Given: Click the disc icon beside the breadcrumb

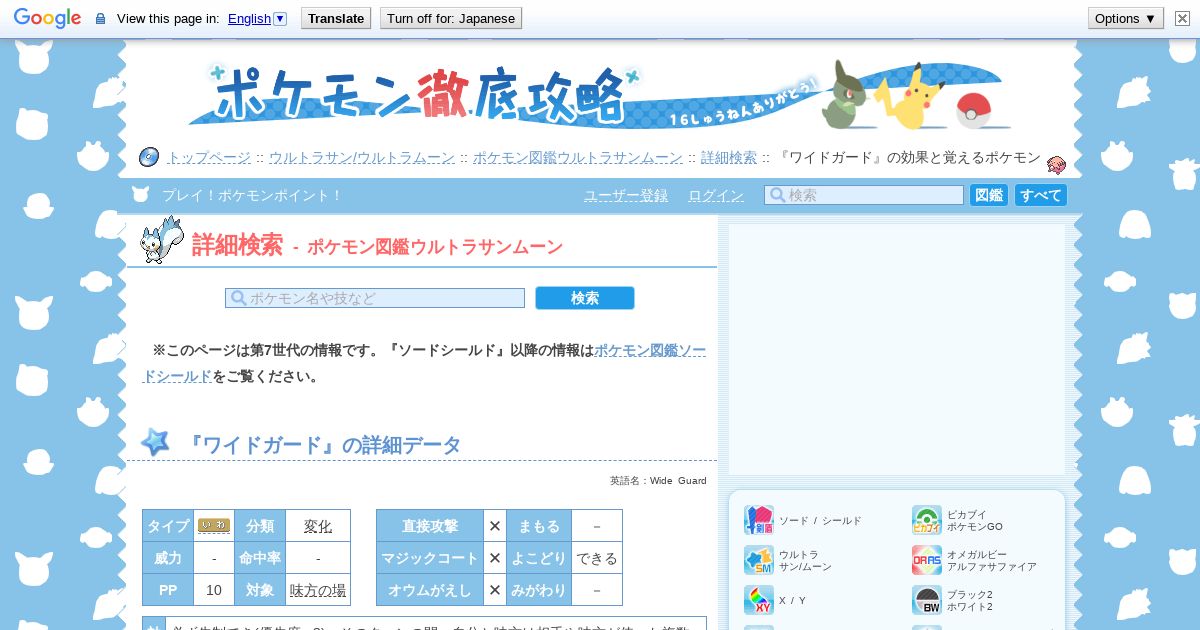Looking at the screenshot, I should 149,157.
